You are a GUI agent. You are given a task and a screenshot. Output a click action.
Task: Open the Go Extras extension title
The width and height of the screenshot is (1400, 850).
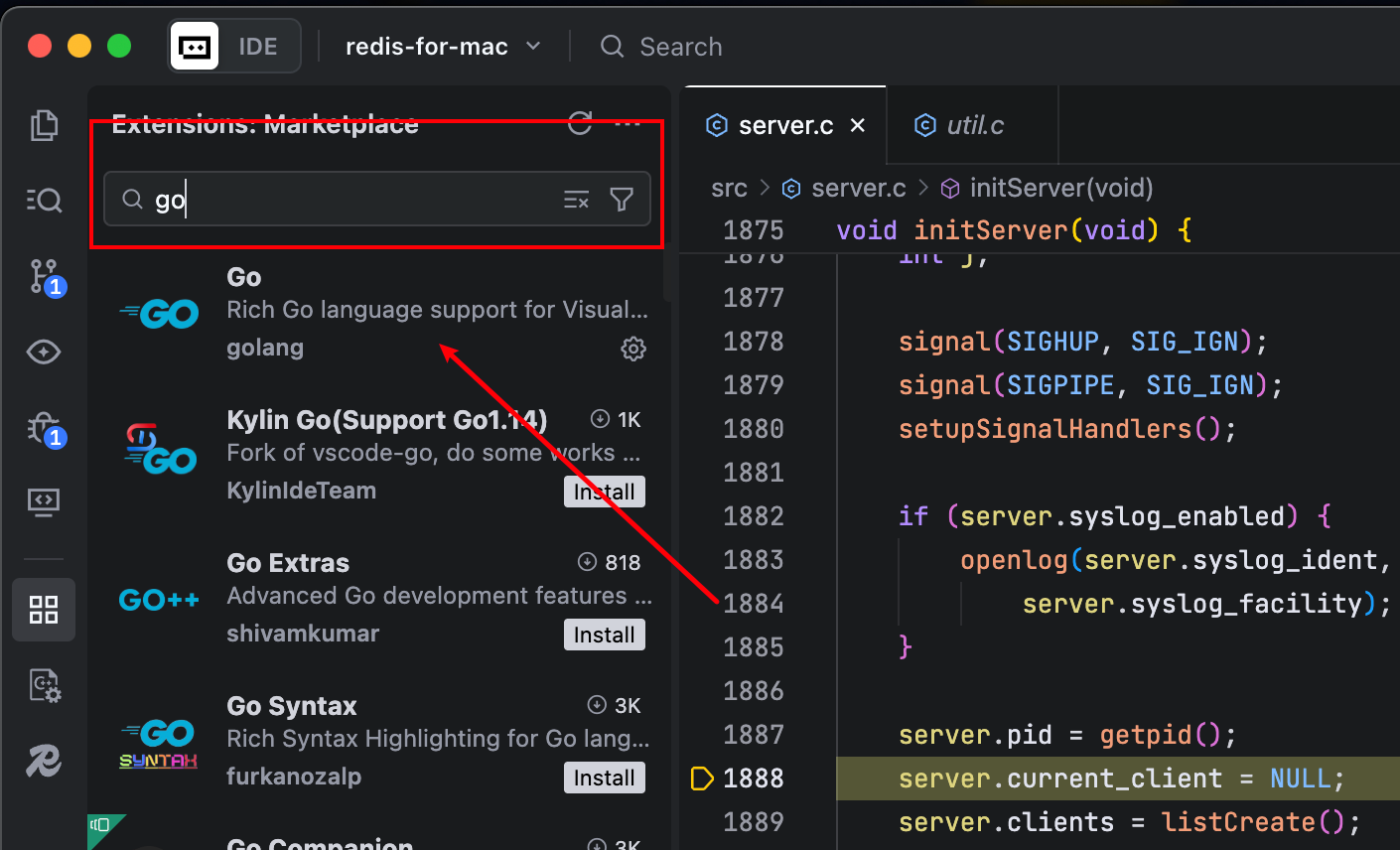288,563
